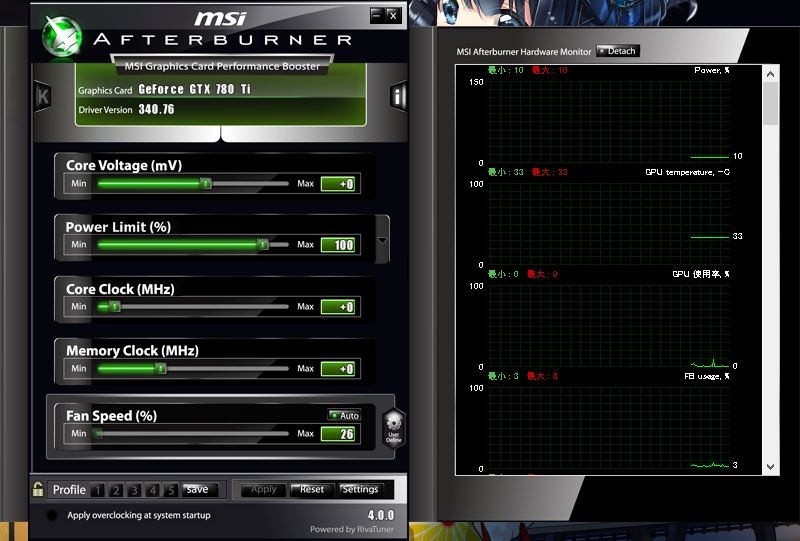Screen dimensions: 800x541
Task: Click the Power Limit 100 value field
Action: (x=338, y=245)
